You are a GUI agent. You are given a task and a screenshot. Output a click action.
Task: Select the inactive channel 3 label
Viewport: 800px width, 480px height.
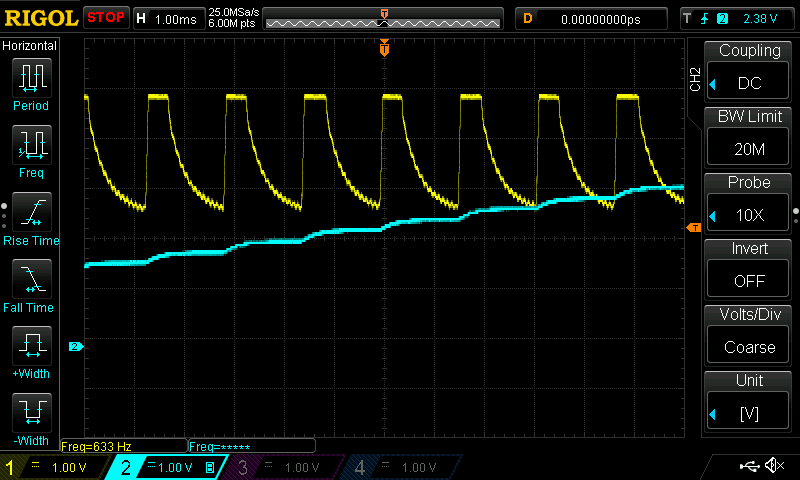[x=283, y=467]
